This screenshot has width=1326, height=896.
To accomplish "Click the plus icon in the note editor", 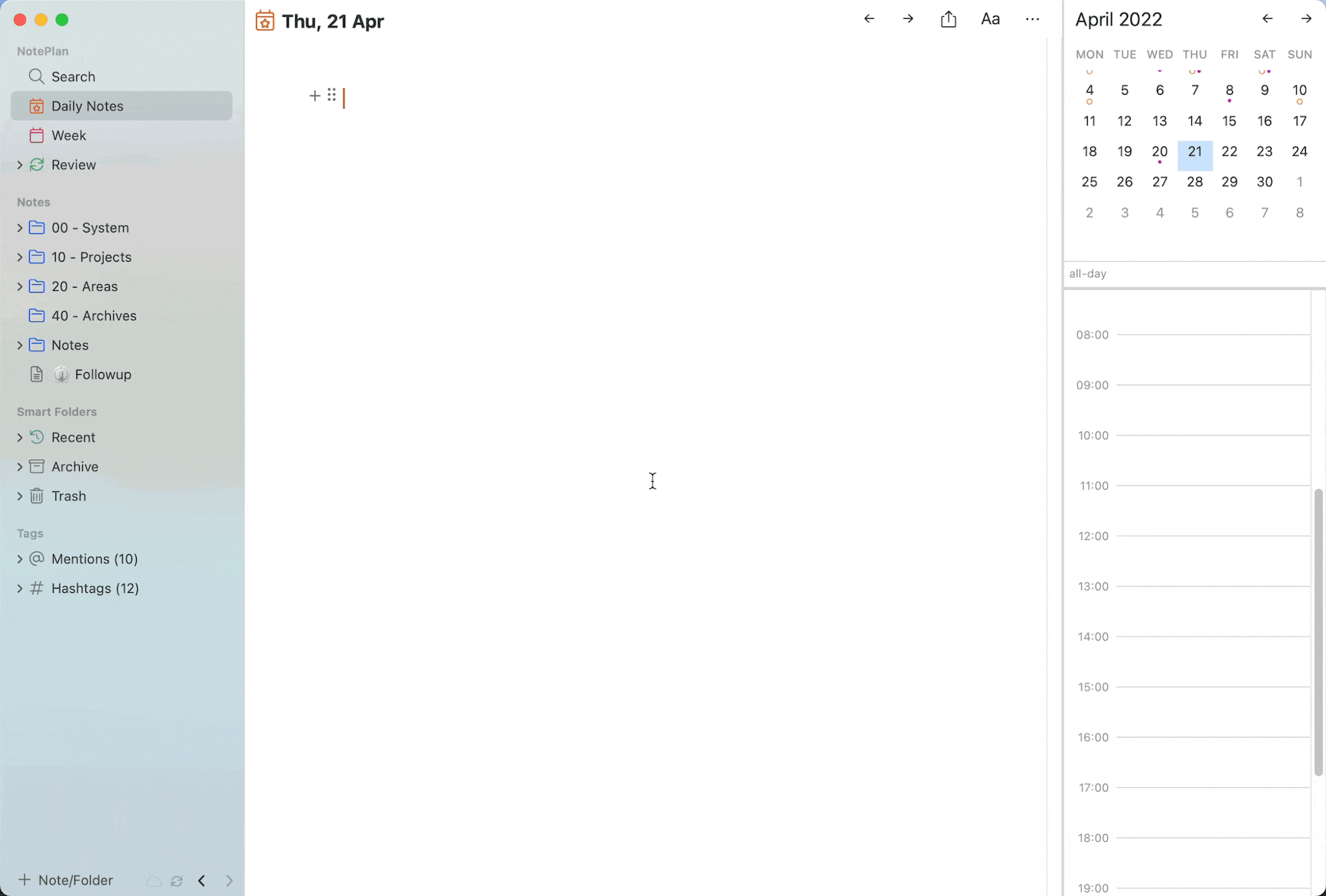I will pyautogui.click(x=314, y=96).
